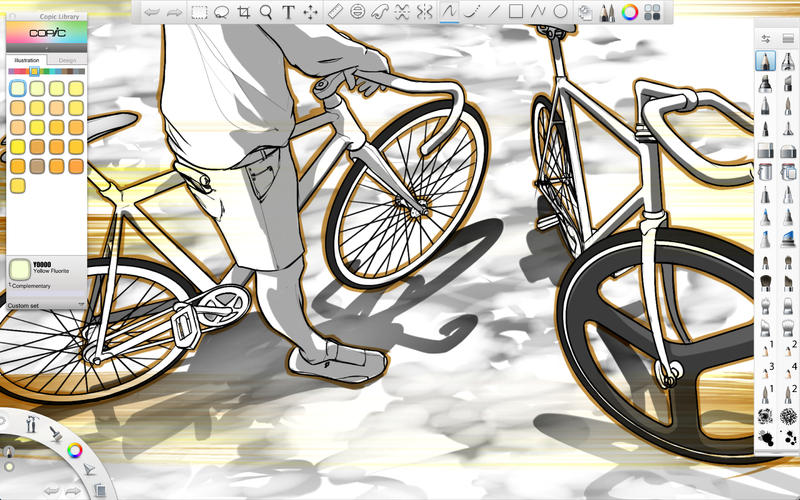Select the Rectangle marquee selection tool
This screenshot has width=800, height=500.
pyautogui.click(x=200, y=12)
